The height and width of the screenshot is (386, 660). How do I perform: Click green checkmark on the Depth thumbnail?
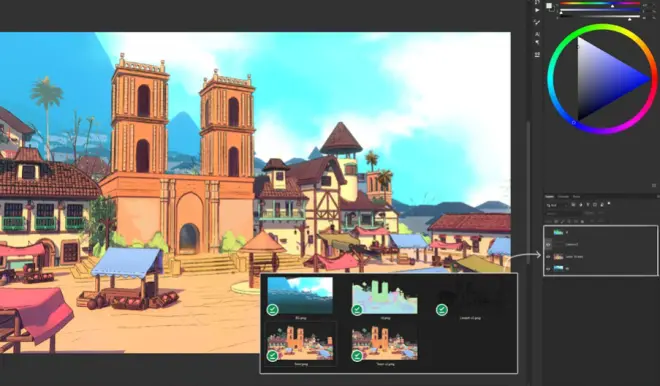click(x=442, y=310)
